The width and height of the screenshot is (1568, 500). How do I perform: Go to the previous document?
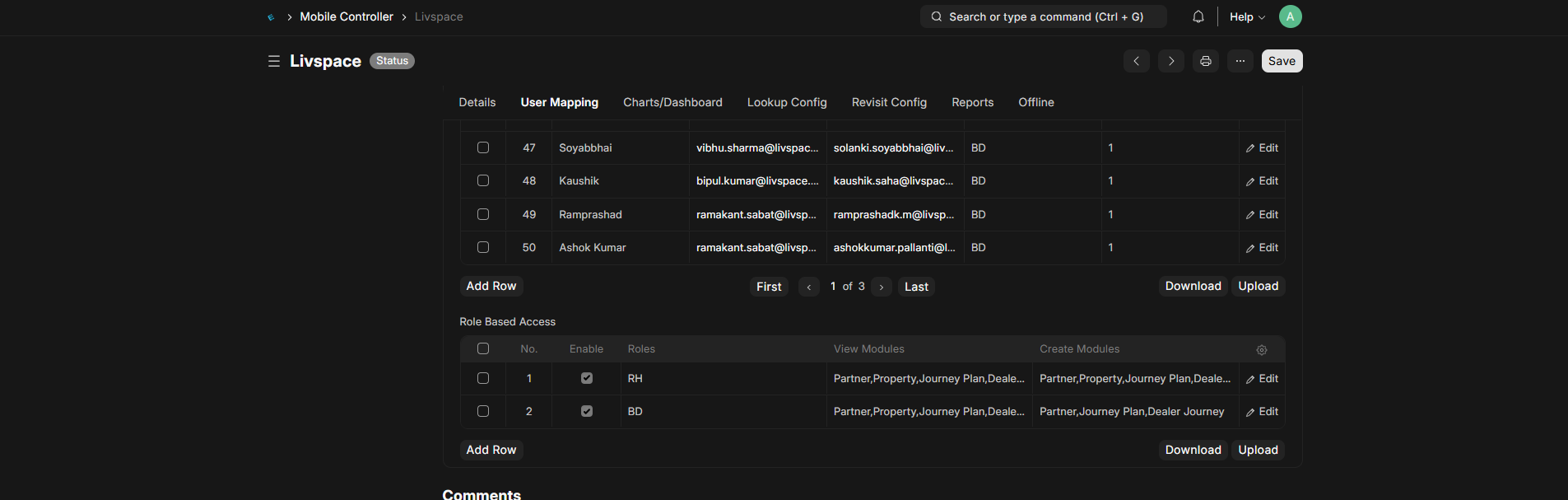(1137, 61)
